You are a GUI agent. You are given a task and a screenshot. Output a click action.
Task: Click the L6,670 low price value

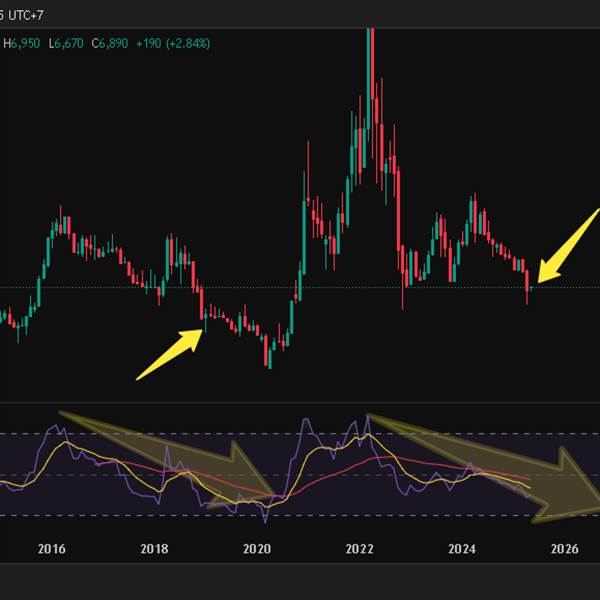pyautogui.click(x=66, y=43)
